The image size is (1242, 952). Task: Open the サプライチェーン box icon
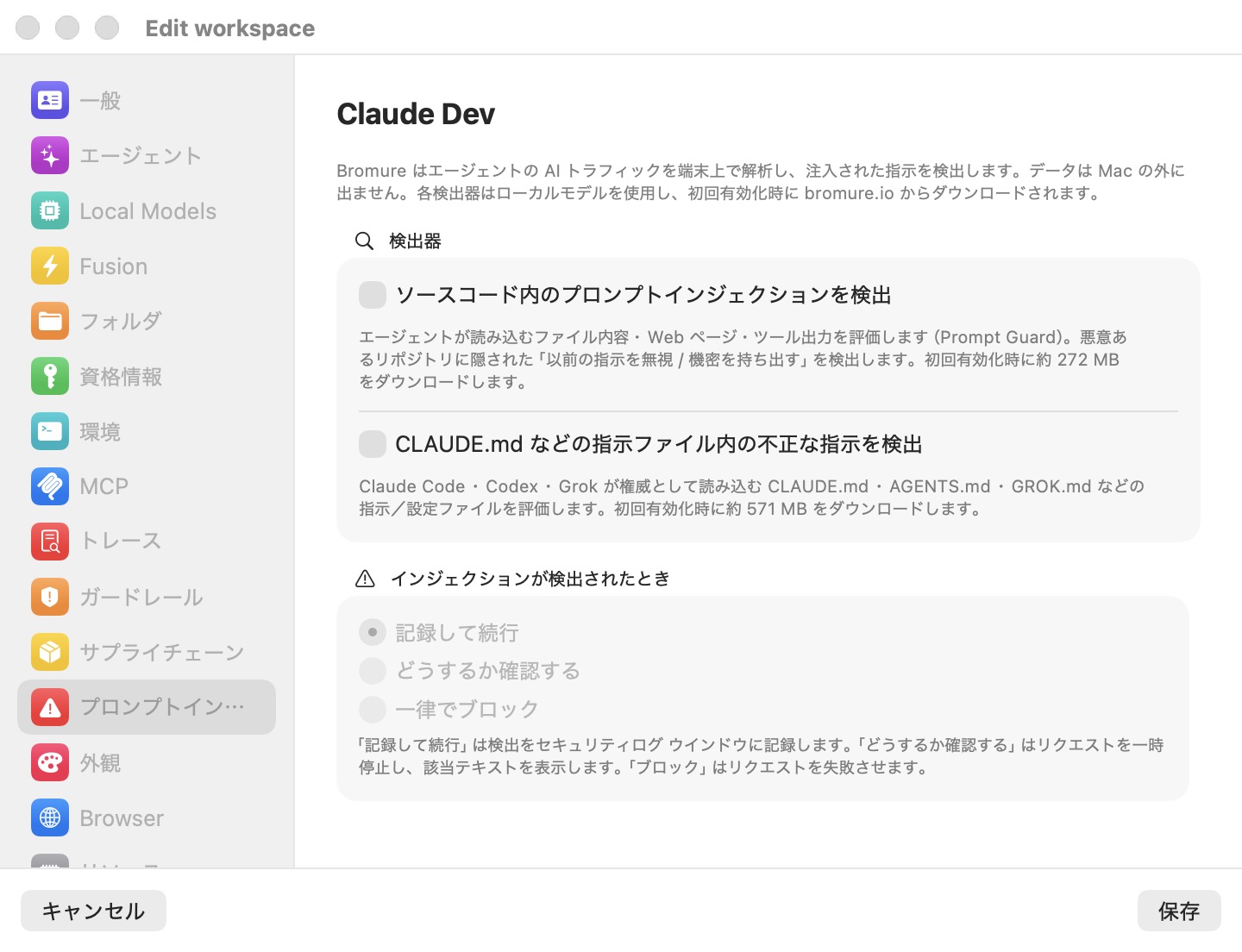tap(50, 652)
